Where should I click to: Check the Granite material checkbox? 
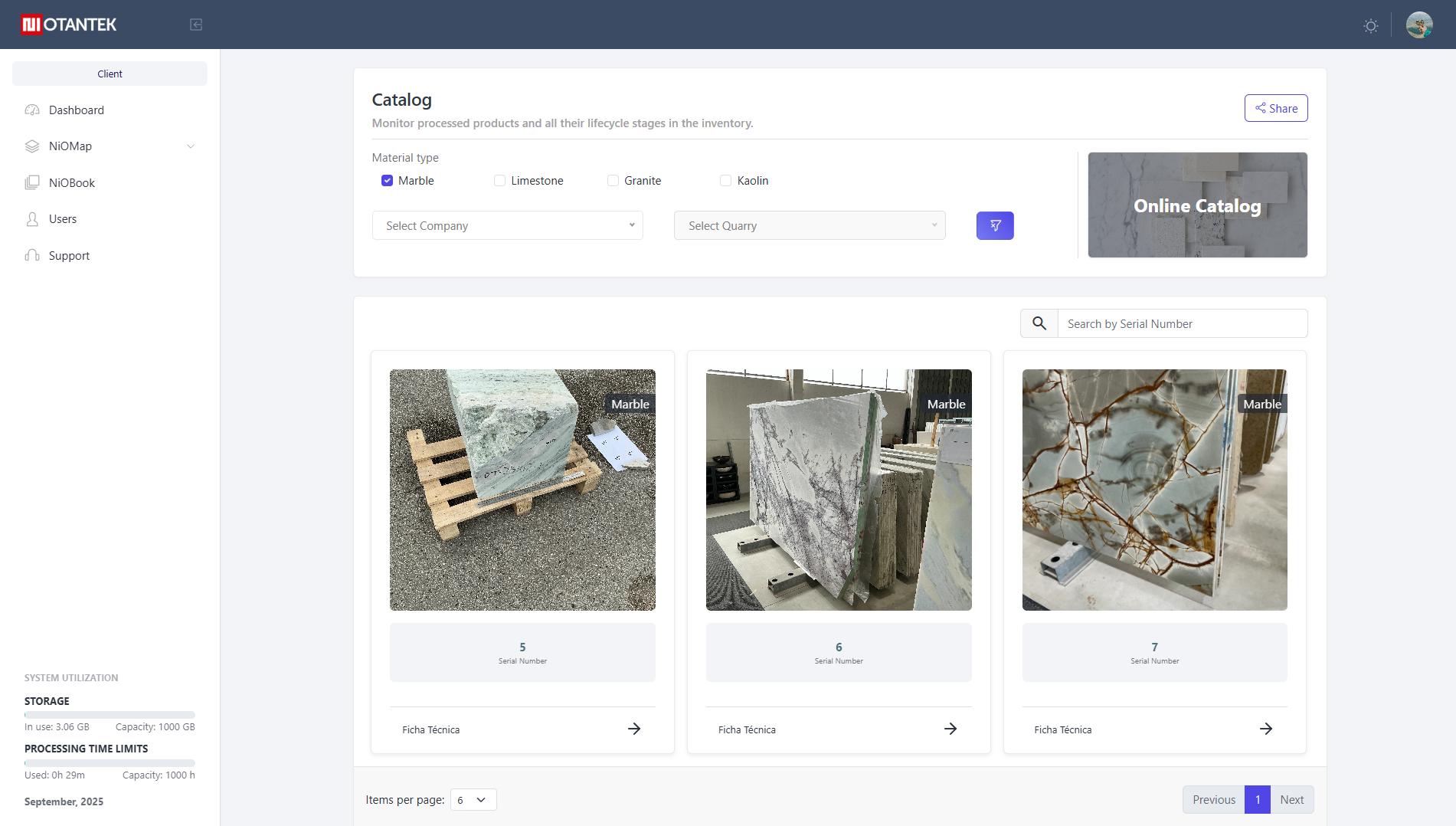tap(613, 181)
